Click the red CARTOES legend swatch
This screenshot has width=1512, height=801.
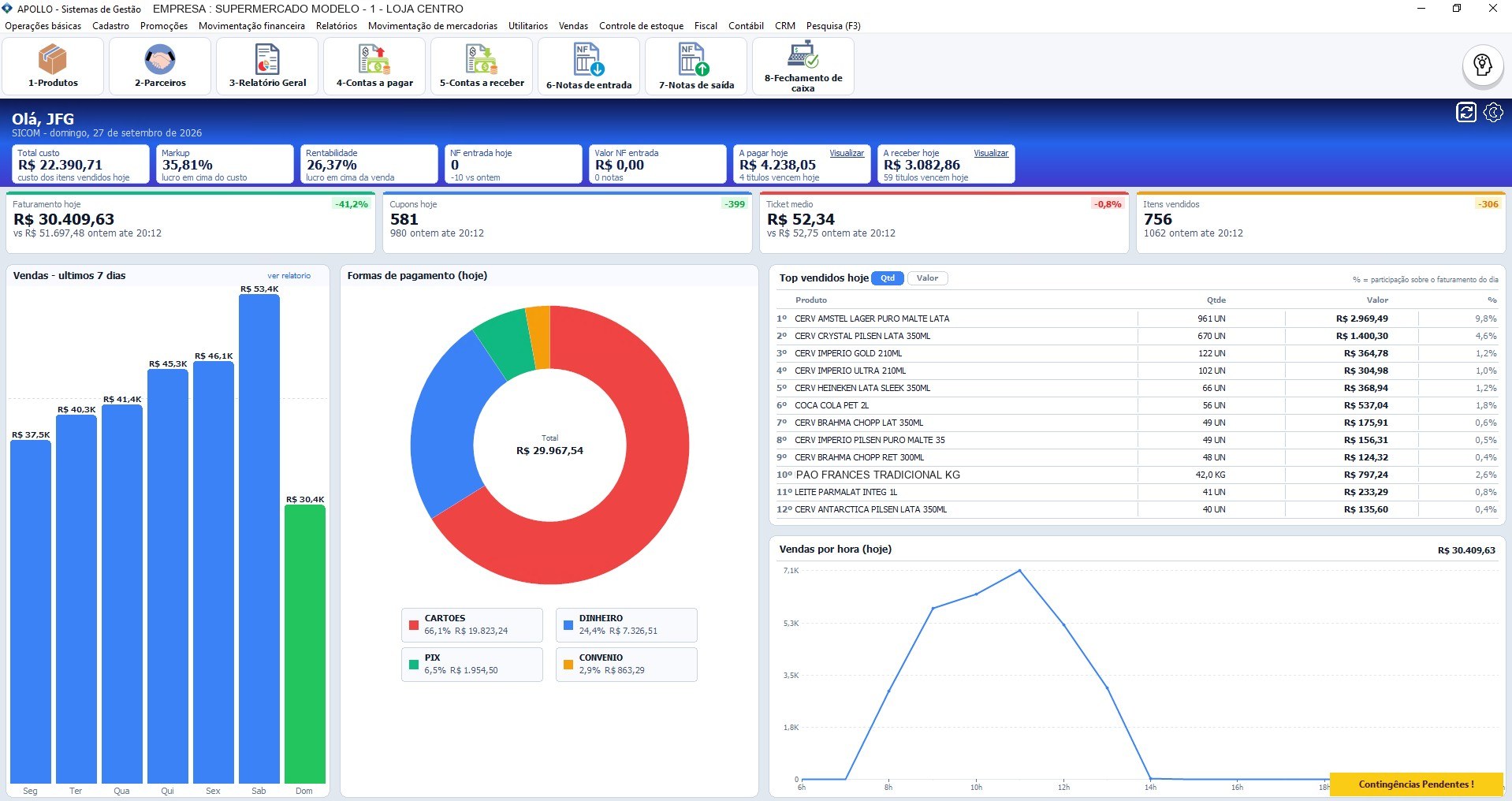414,625
